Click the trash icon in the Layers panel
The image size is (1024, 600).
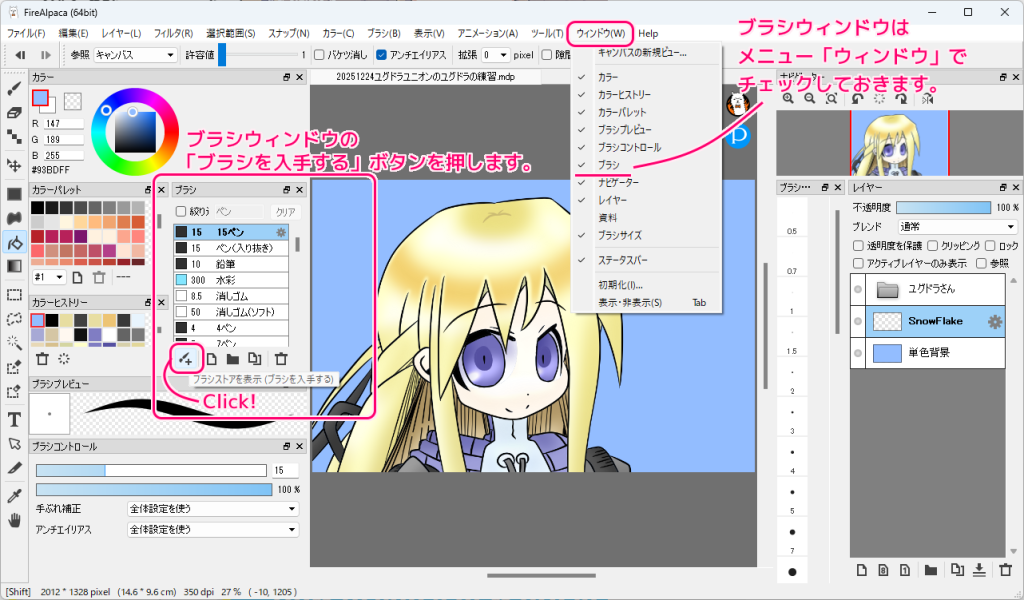coord(1005,570)
